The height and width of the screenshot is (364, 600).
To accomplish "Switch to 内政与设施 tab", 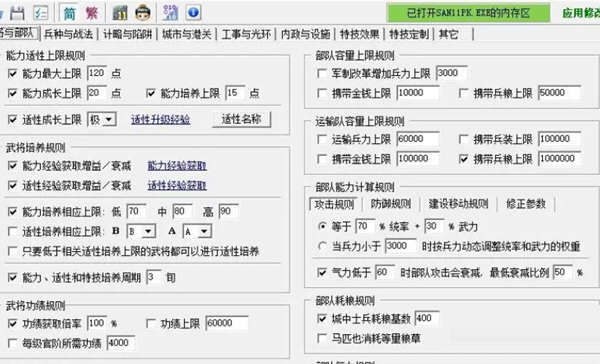I will coord(305,34).
